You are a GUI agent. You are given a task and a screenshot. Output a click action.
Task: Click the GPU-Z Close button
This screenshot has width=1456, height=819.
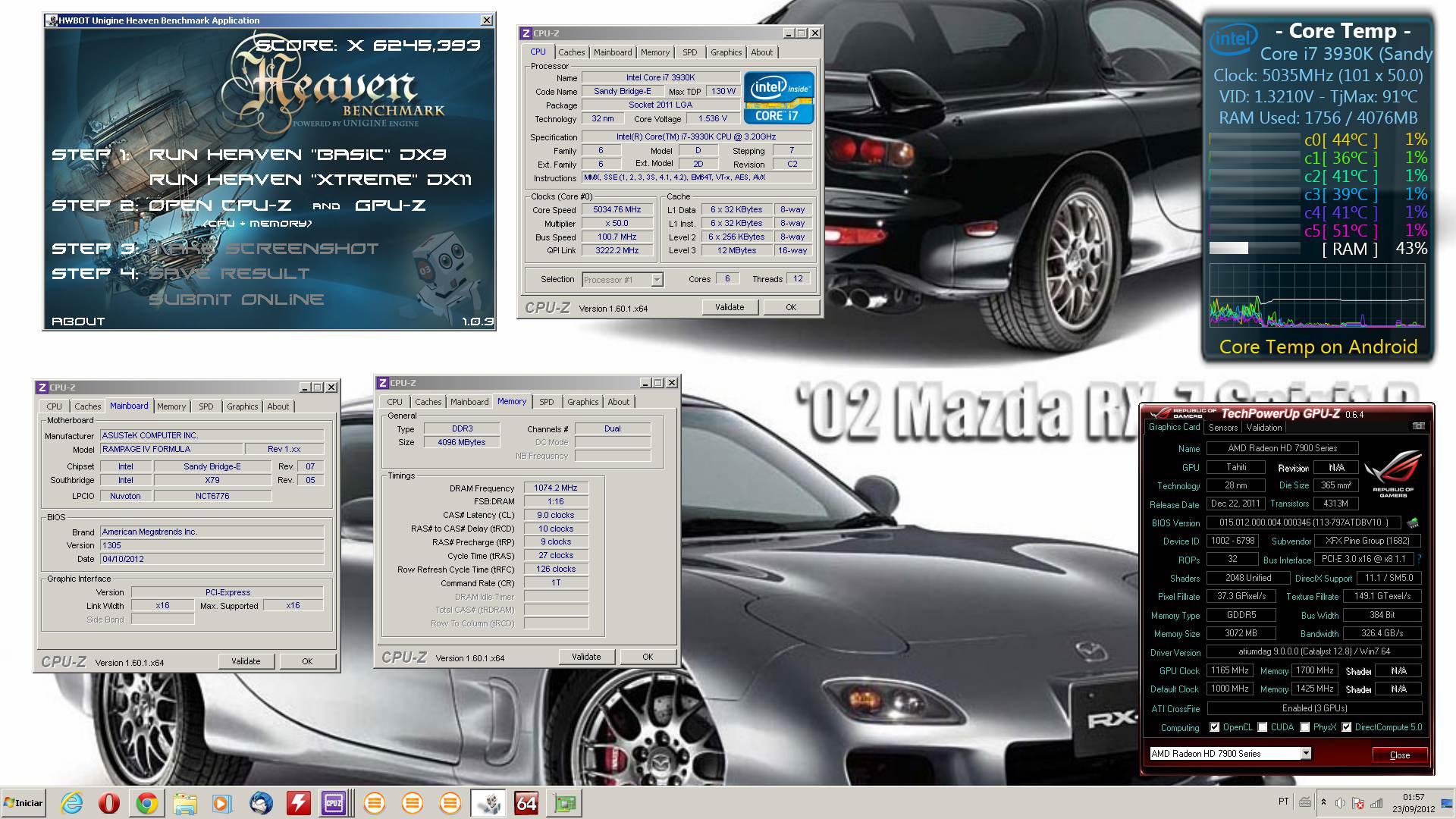1400,755
